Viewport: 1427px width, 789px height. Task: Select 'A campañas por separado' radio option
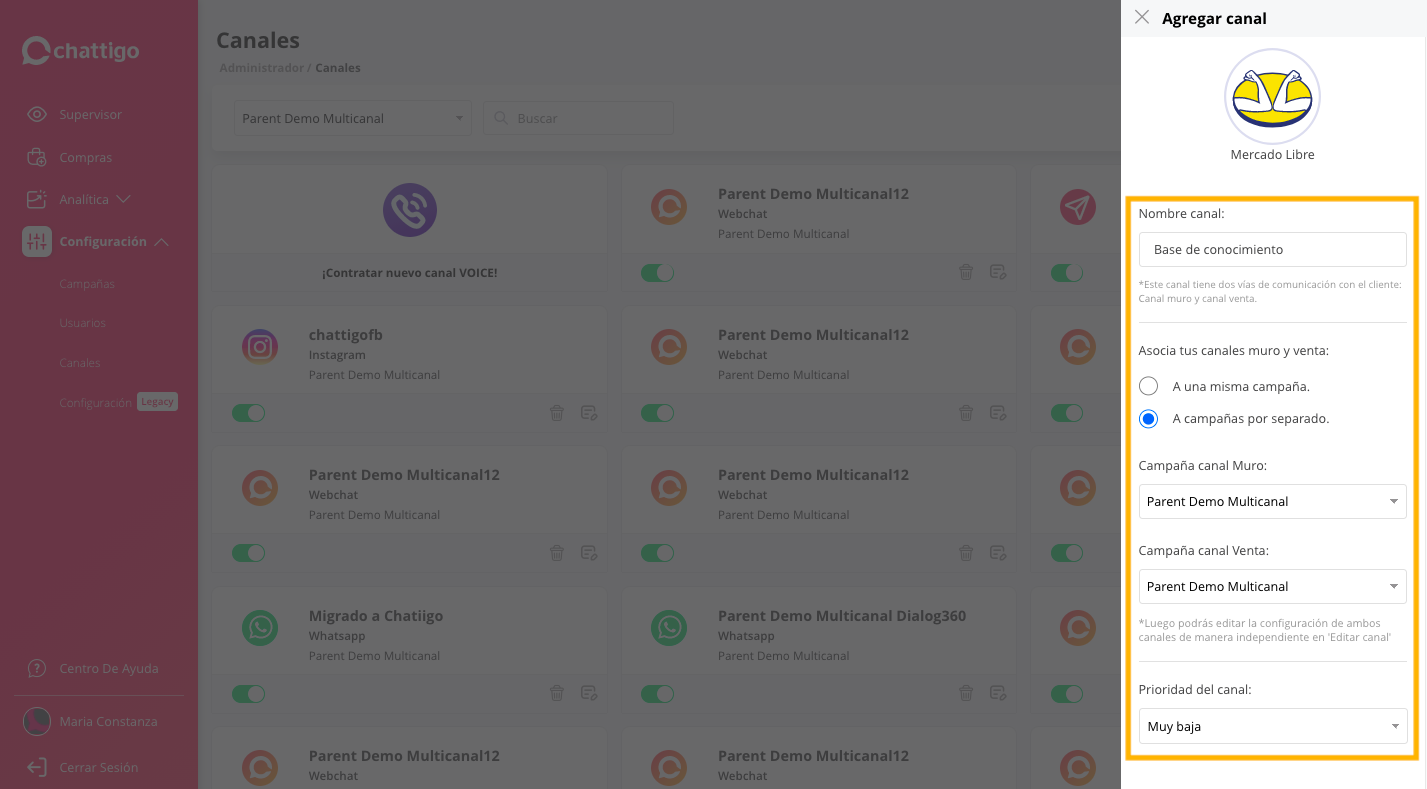1149,419
